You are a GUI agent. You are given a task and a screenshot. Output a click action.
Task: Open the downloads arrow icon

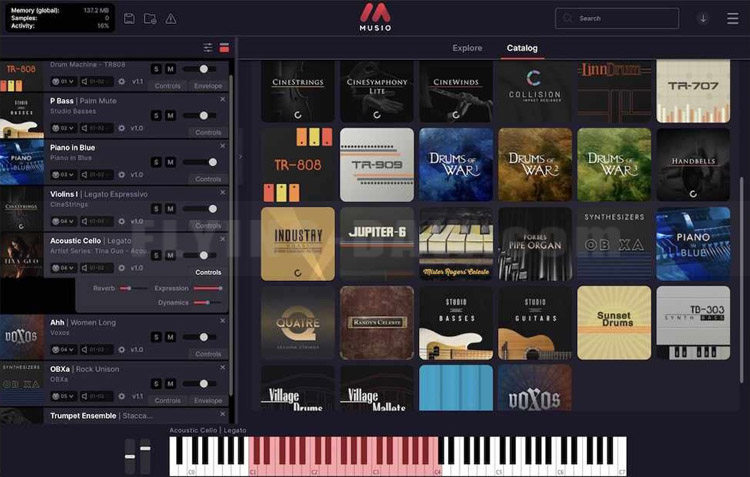(x=703, y=19)
